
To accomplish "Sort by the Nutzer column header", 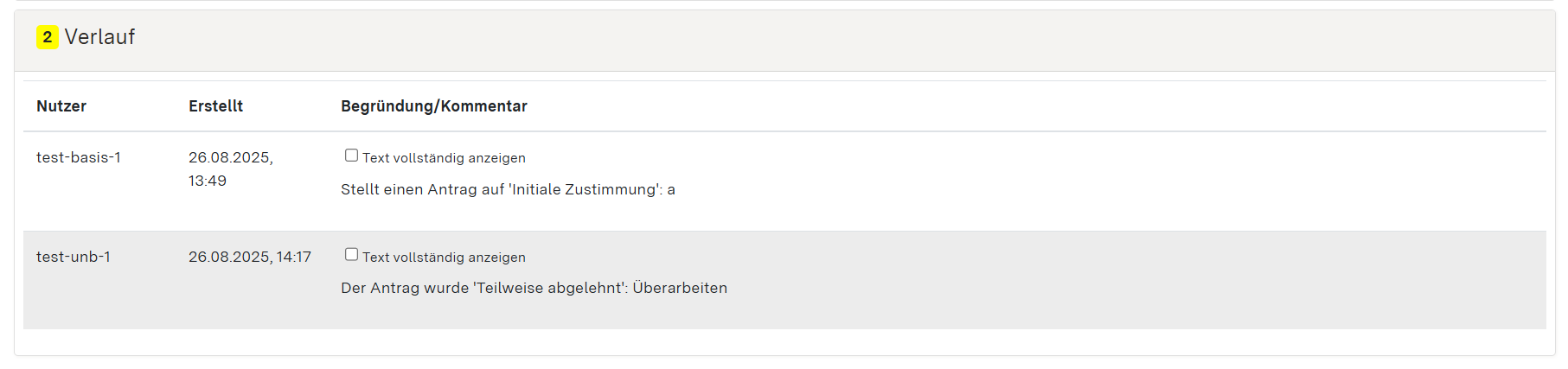I will 61,106.
